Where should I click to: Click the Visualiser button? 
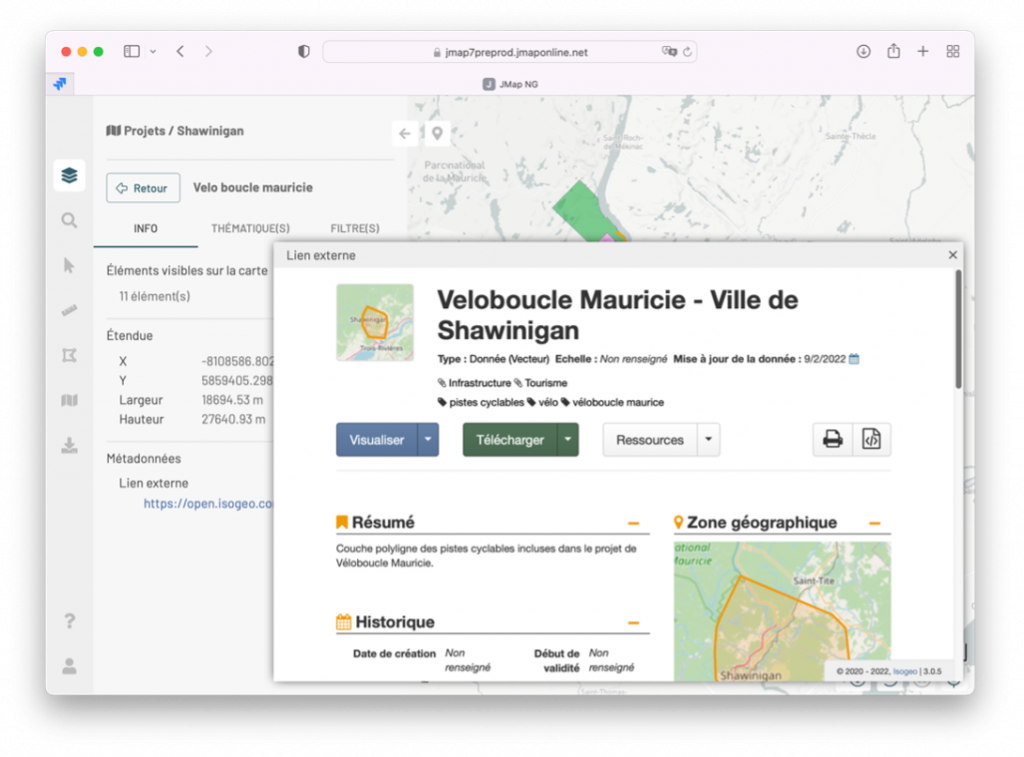click(377, 440)
